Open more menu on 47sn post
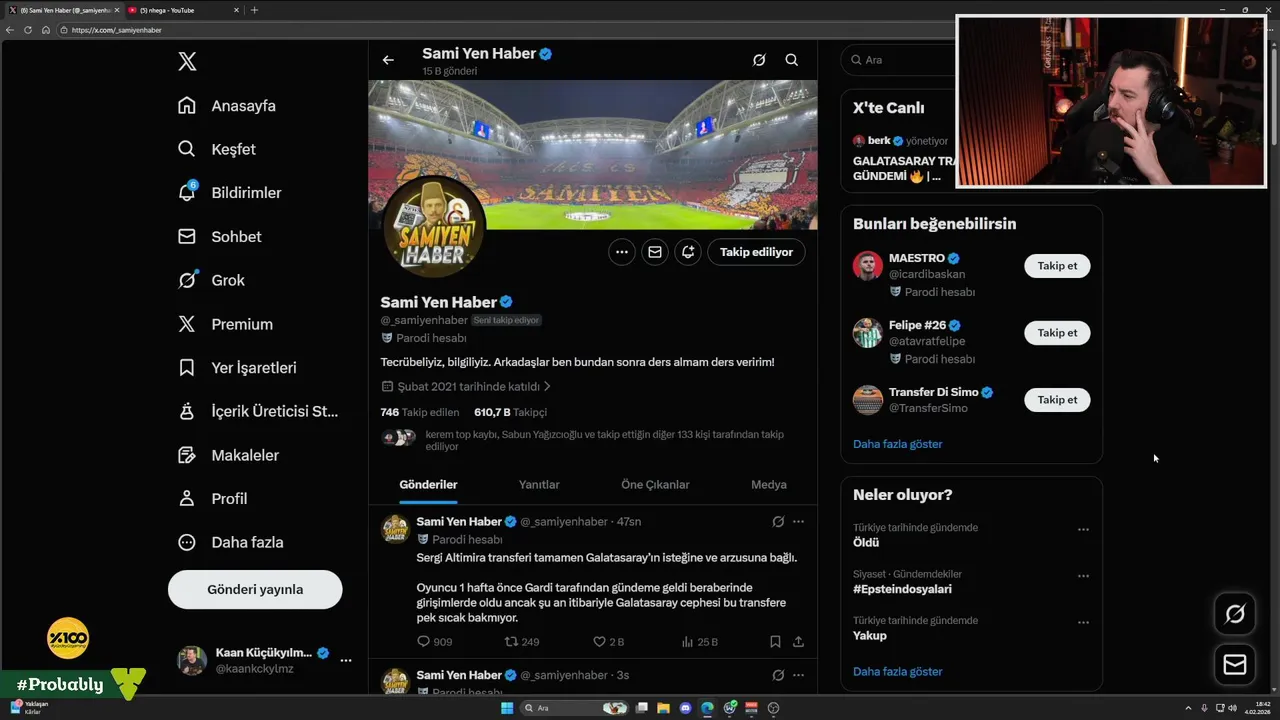Viewport: 1280px width, 720px height. tap(798, 522)
